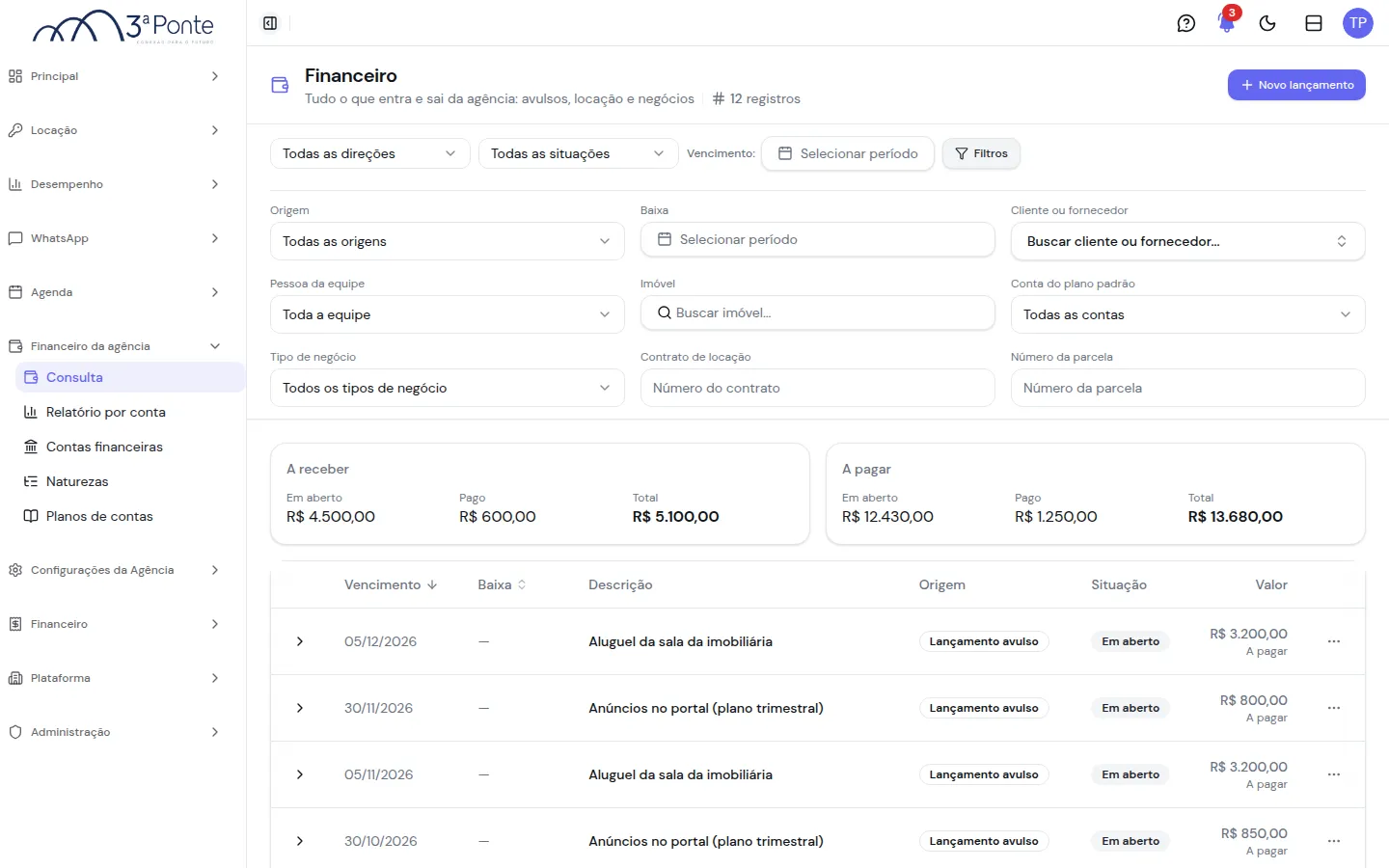Open actions menu for 30/11/2026 row
This screenshot has height=868, width=1389.
[1334, 708]
